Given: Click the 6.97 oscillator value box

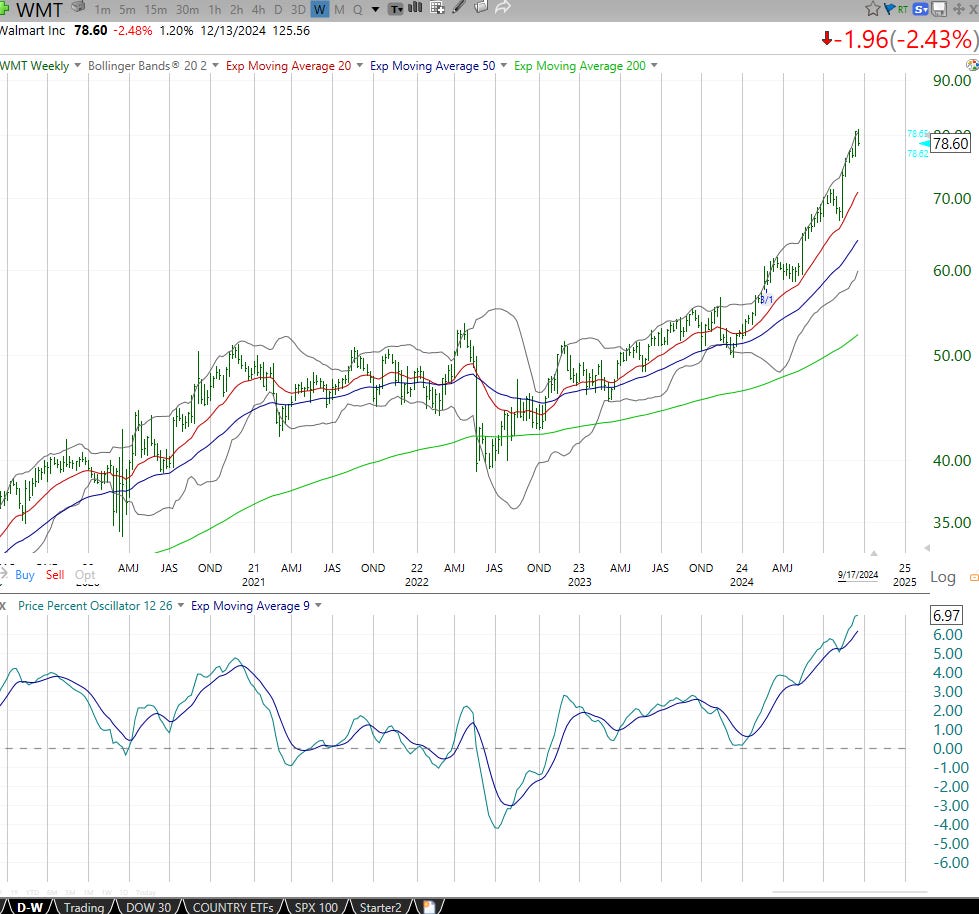Looking at the screenshot, I should pos(946,615).
